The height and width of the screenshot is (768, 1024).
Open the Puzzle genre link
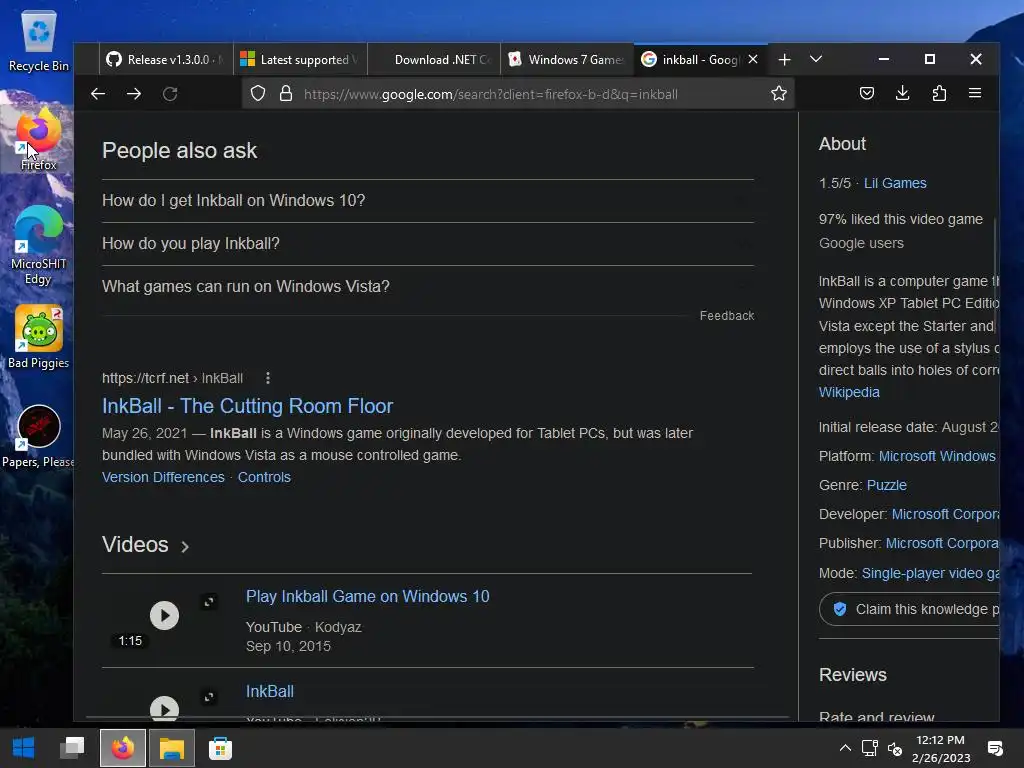(886, 485)
